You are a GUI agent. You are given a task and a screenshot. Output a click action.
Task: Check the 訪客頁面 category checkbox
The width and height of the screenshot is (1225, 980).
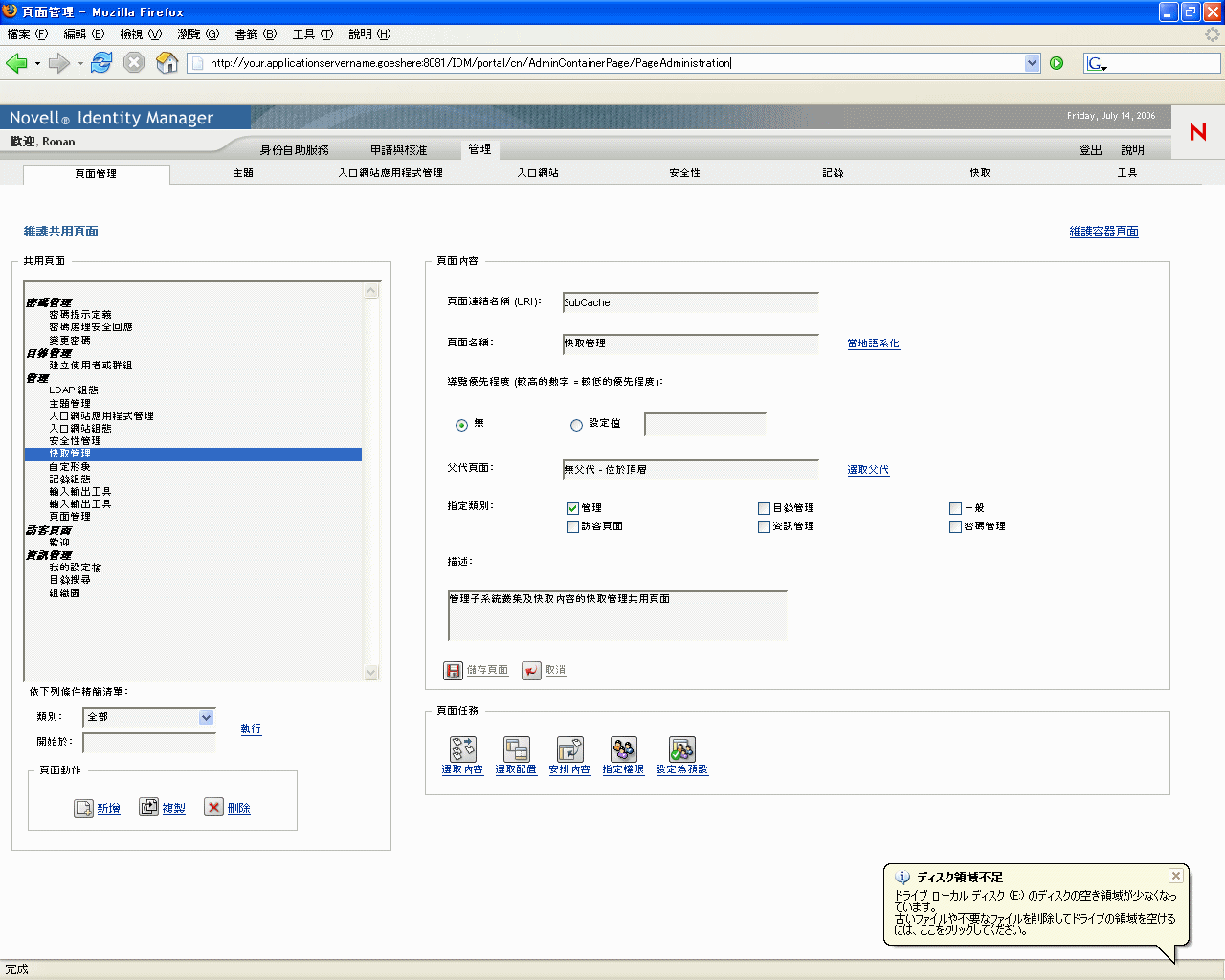click(572, 526)
